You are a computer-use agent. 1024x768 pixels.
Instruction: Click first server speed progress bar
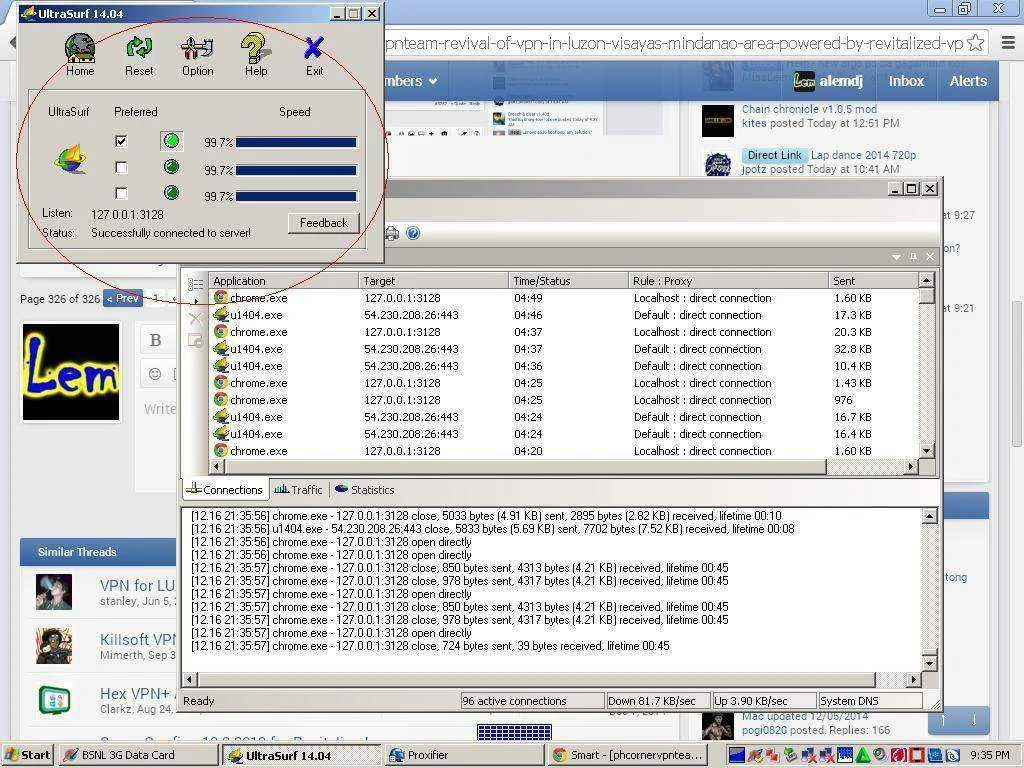pos(296,142)
